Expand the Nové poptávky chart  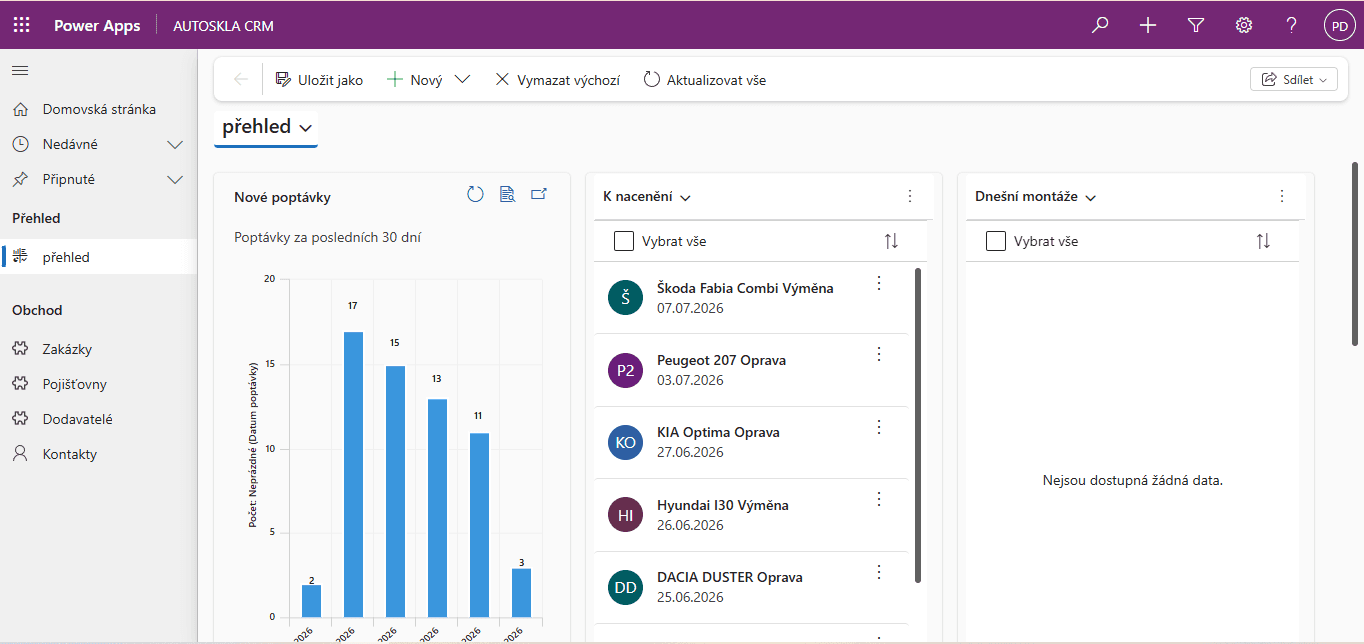pos(539,194)
